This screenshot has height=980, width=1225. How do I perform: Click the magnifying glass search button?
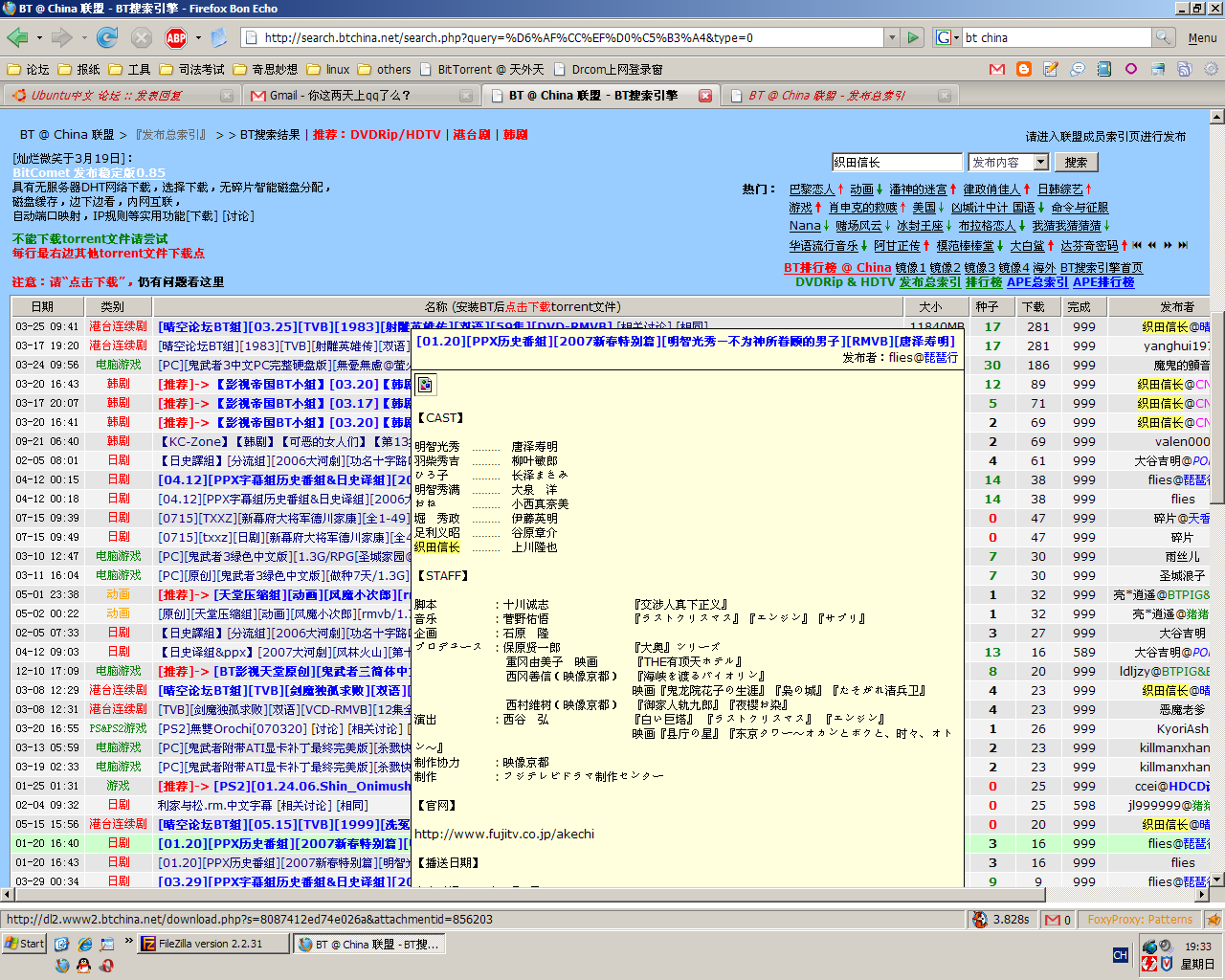pyautogui.click(x=1163, y=37)
